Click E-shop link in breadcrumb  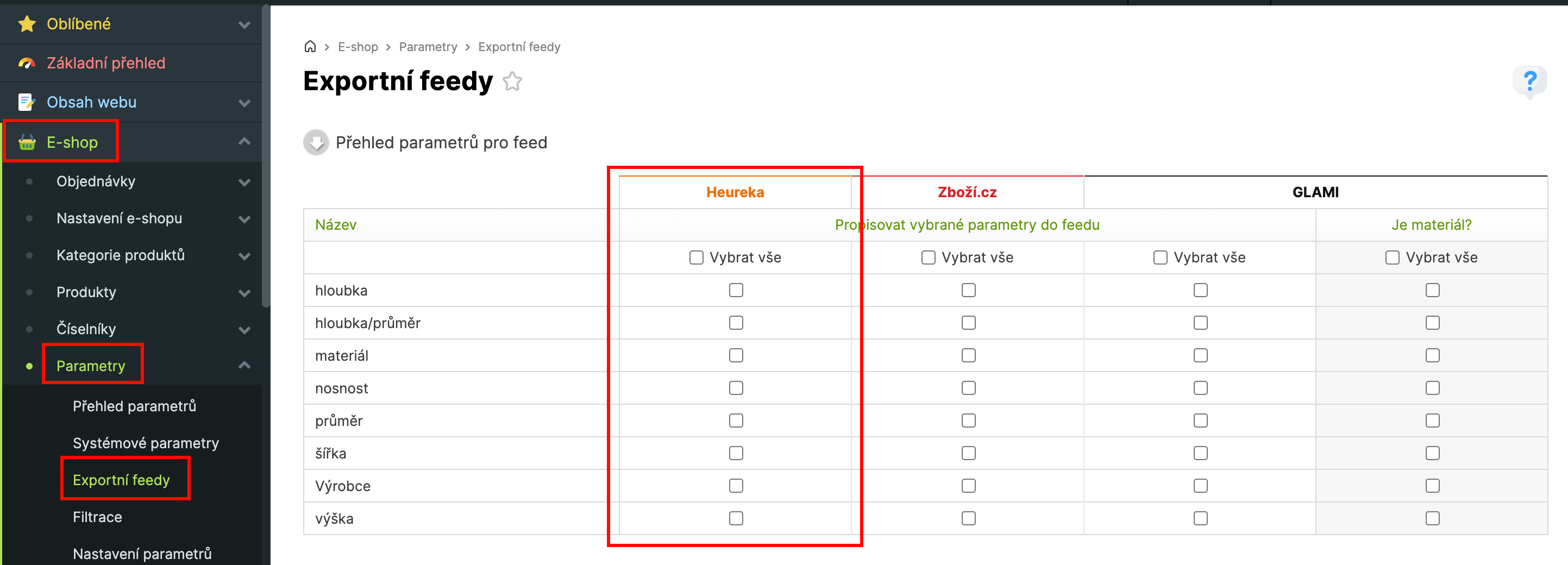tap(358, 47)
